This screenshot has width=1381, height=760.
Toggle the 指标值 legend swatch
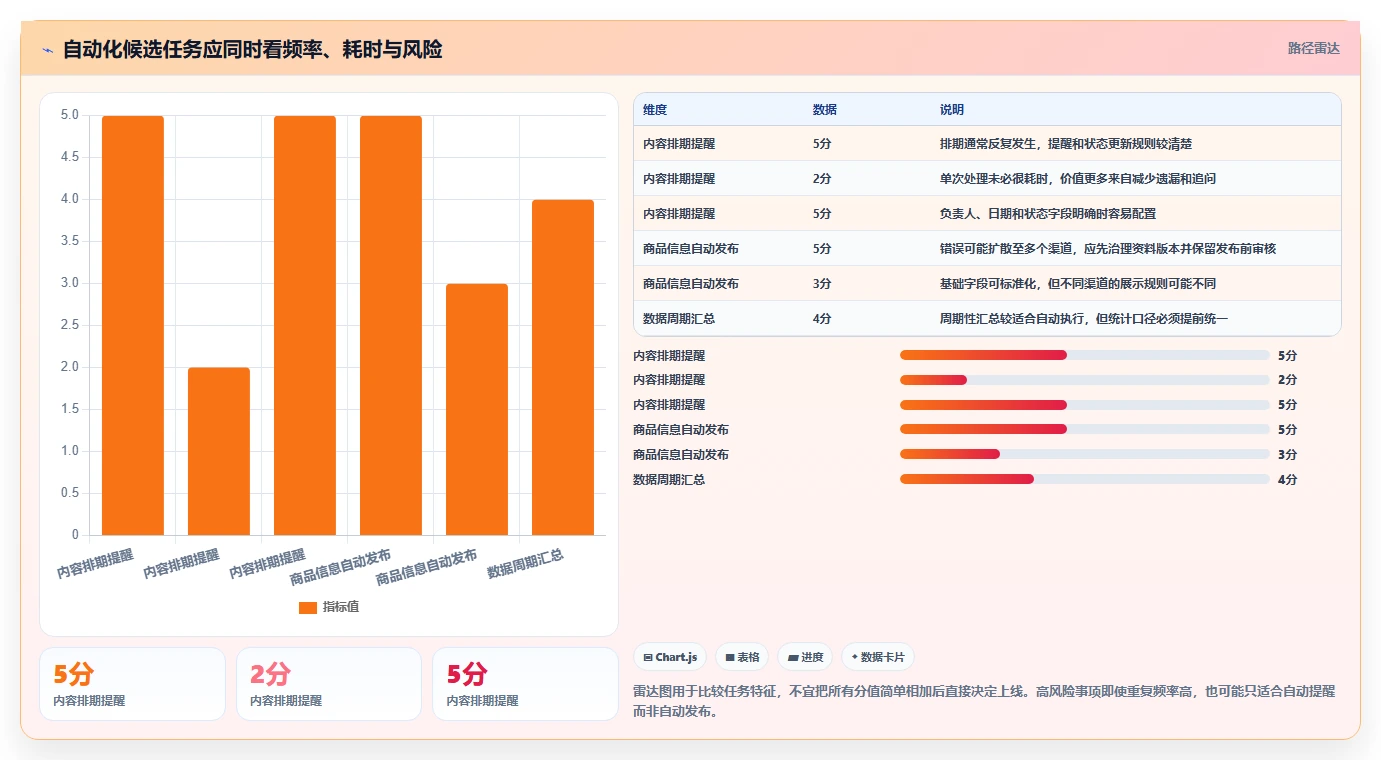[x=308, y=607]
